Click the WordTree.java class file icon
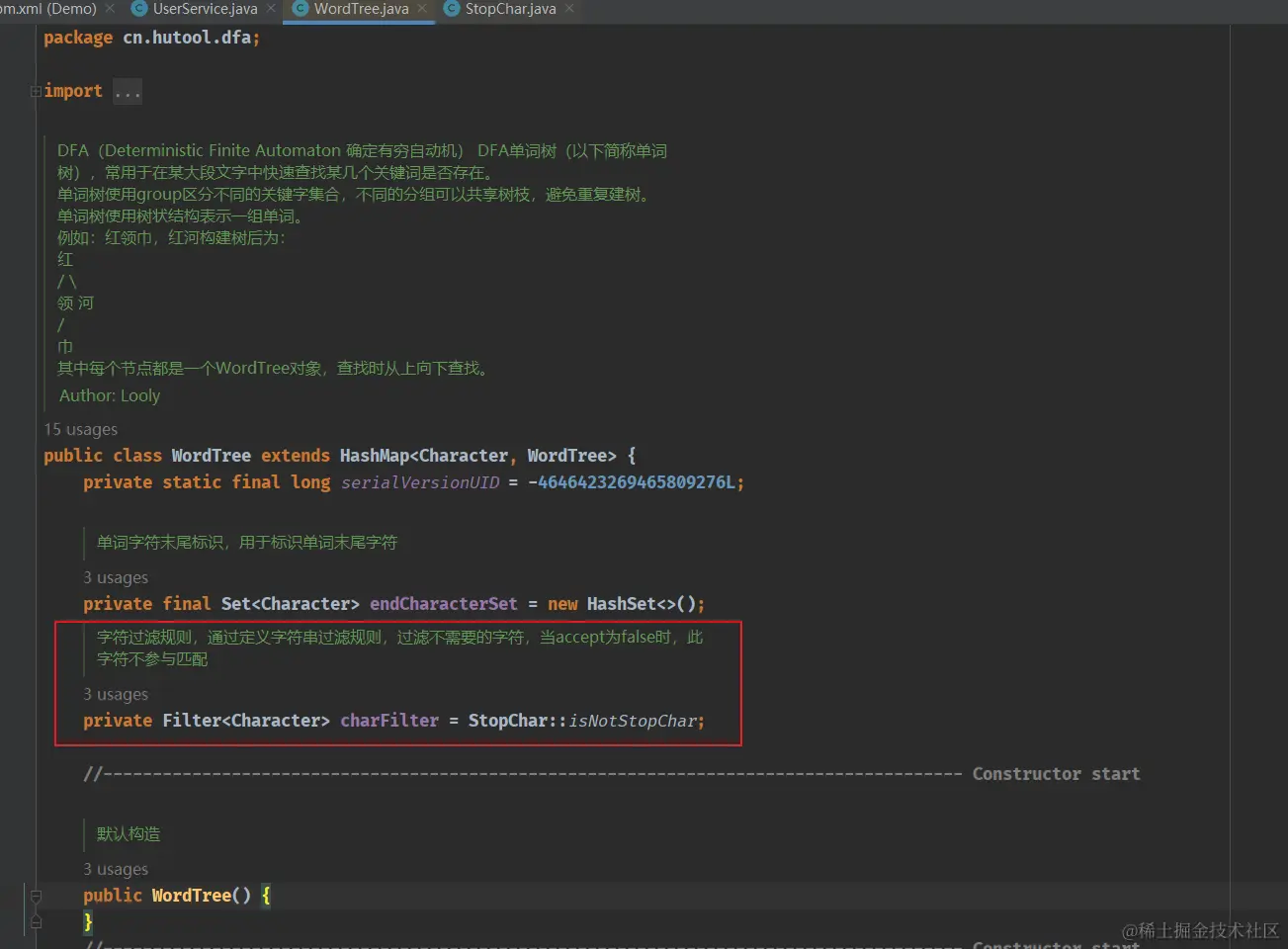Screen dimensions: 1288x949 click(x=301, y=9)
